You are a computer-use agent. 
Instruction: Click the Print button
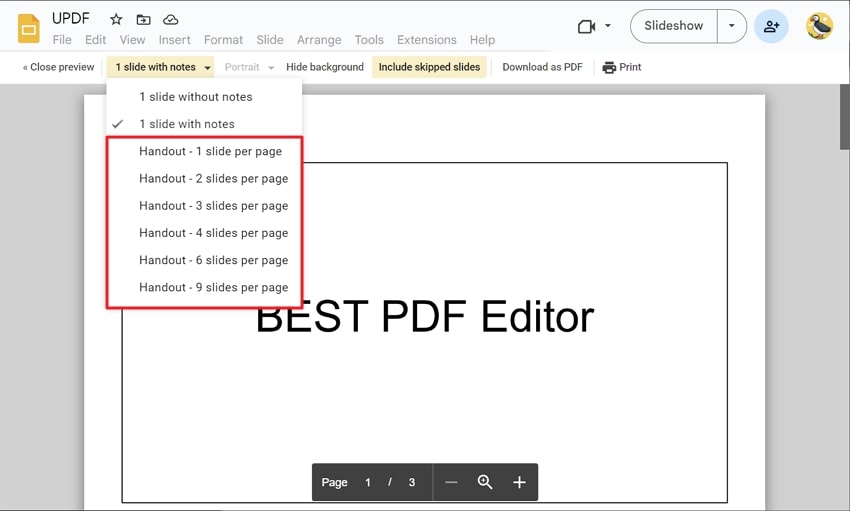(x=622, y=67)
